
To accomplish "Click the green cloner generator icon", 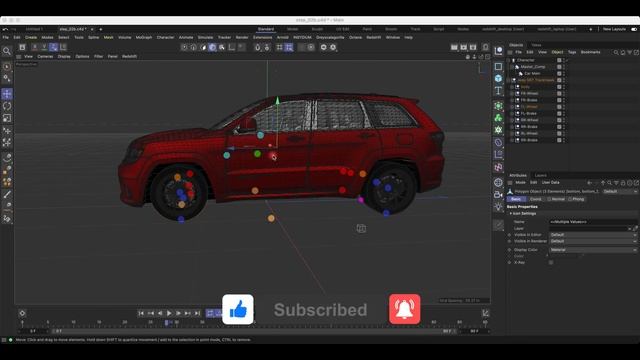I will pos(498,118).
